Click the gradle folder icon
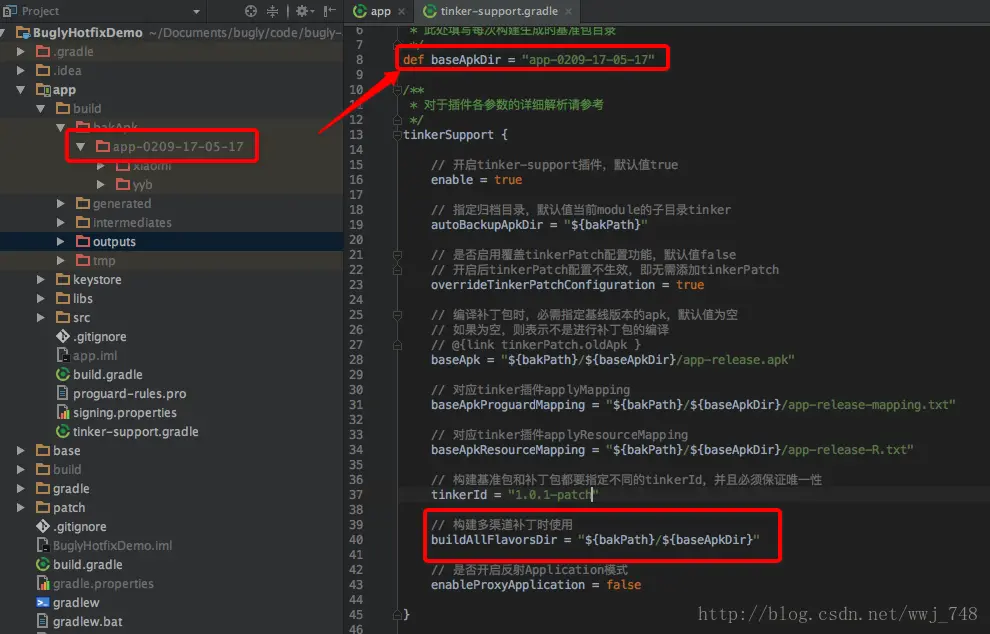This screenshot has height=634, width=990. 43,488
